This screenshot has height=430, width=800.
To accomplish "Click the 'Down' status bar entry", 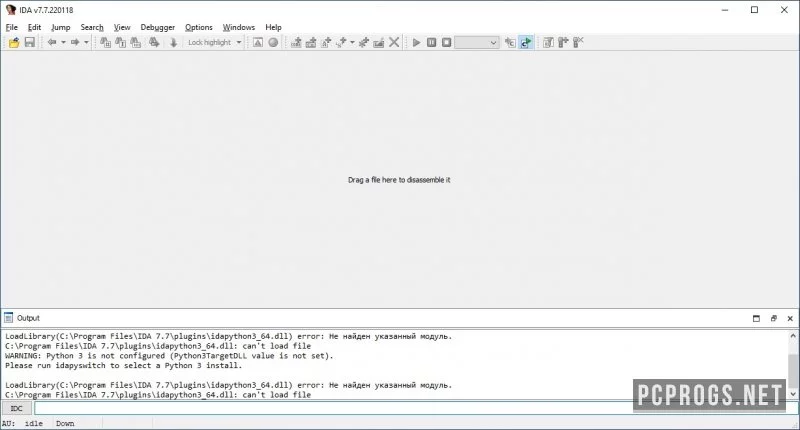I will 65,423.
